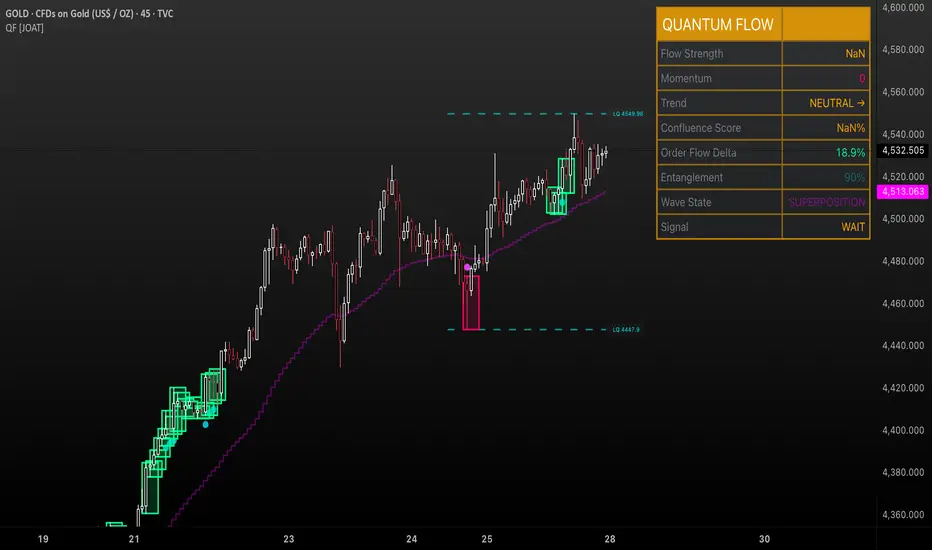The height and width of the screenshot is (550, 932).
Task: Click the date 25 on time axis
Action: [x=487, y=539]
